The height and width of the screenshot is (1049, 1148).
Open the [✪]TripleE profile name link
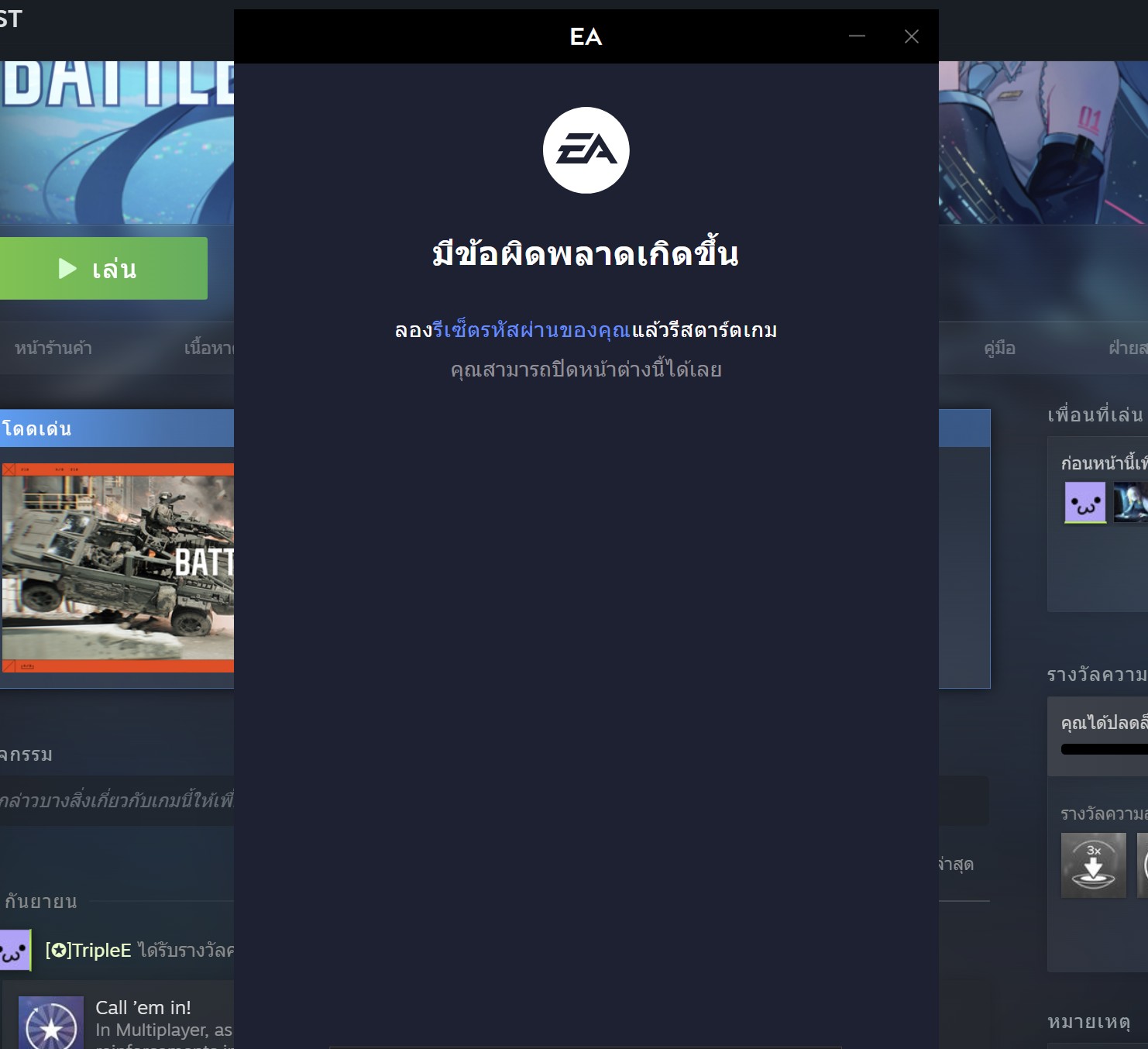tap(88, 951)
